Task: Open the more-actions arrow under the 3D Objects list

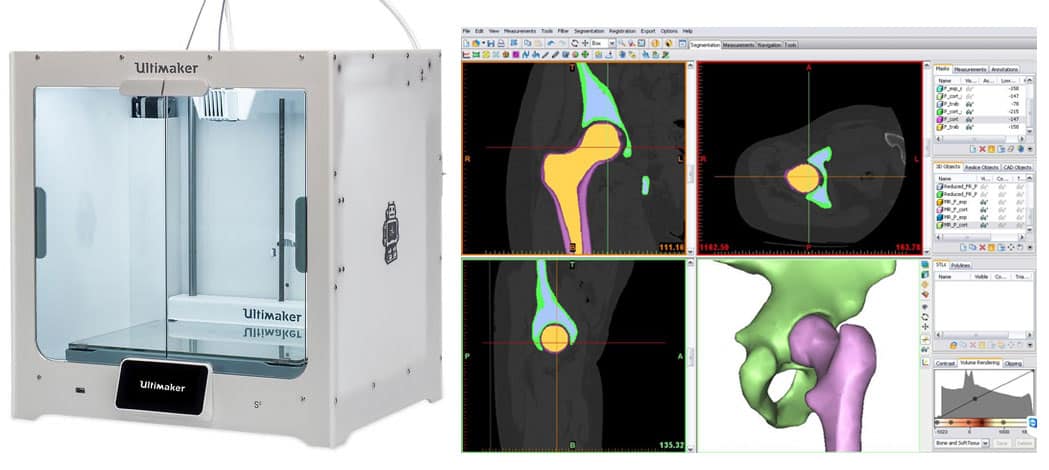Action: [x=1030, y=247]
